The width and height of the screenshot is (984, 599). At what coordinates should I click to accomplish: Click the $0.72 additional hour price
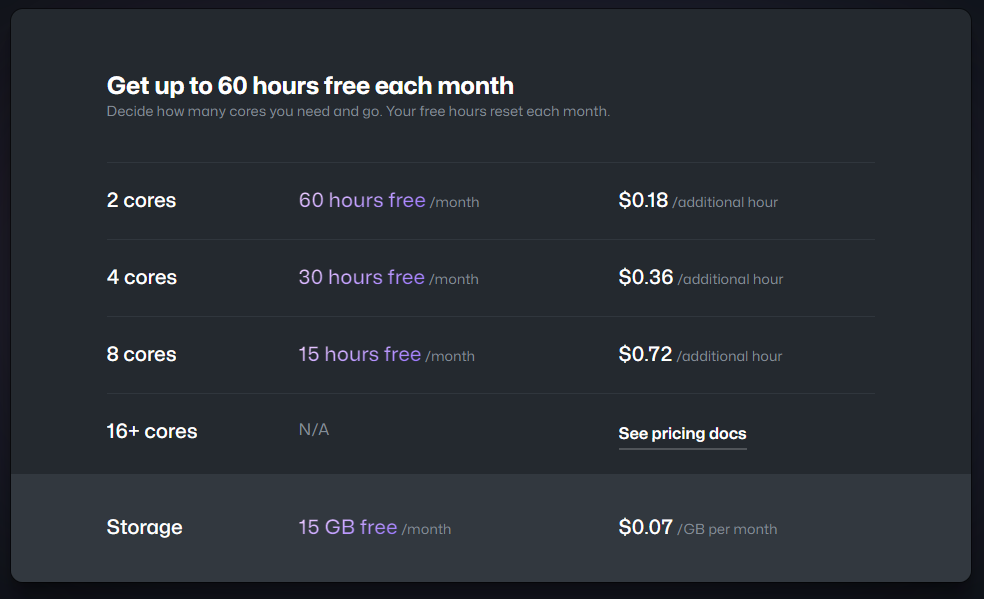point(645,354)
